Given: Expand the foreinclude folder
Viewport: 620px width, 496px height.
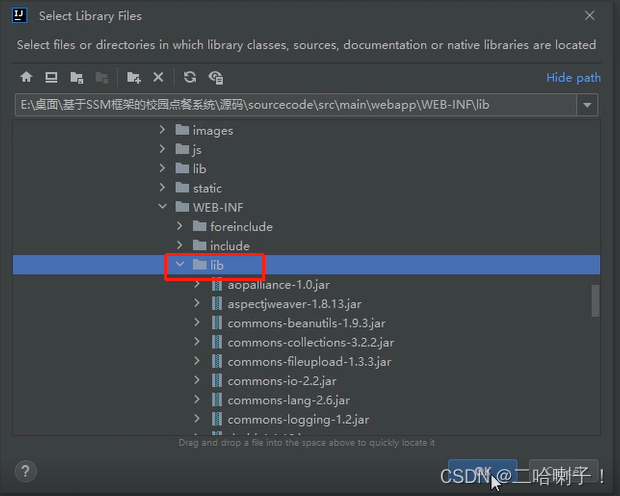Looking at the screenshot, I should pos(180,226).
